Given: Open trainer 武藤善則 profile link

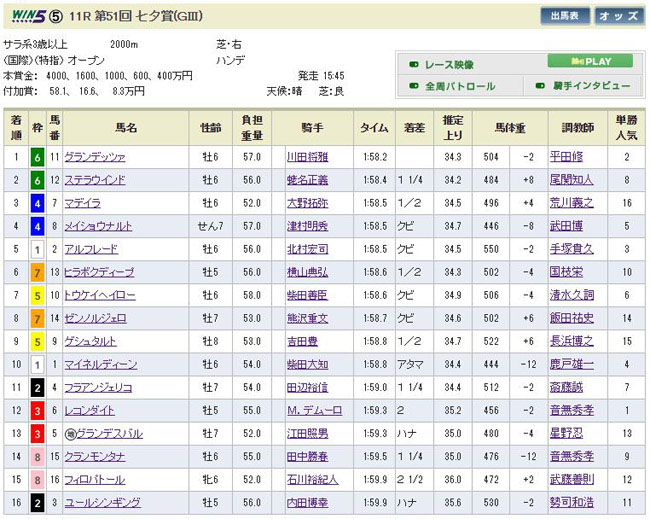Looking at the screenshot, I should pos(573,479).
